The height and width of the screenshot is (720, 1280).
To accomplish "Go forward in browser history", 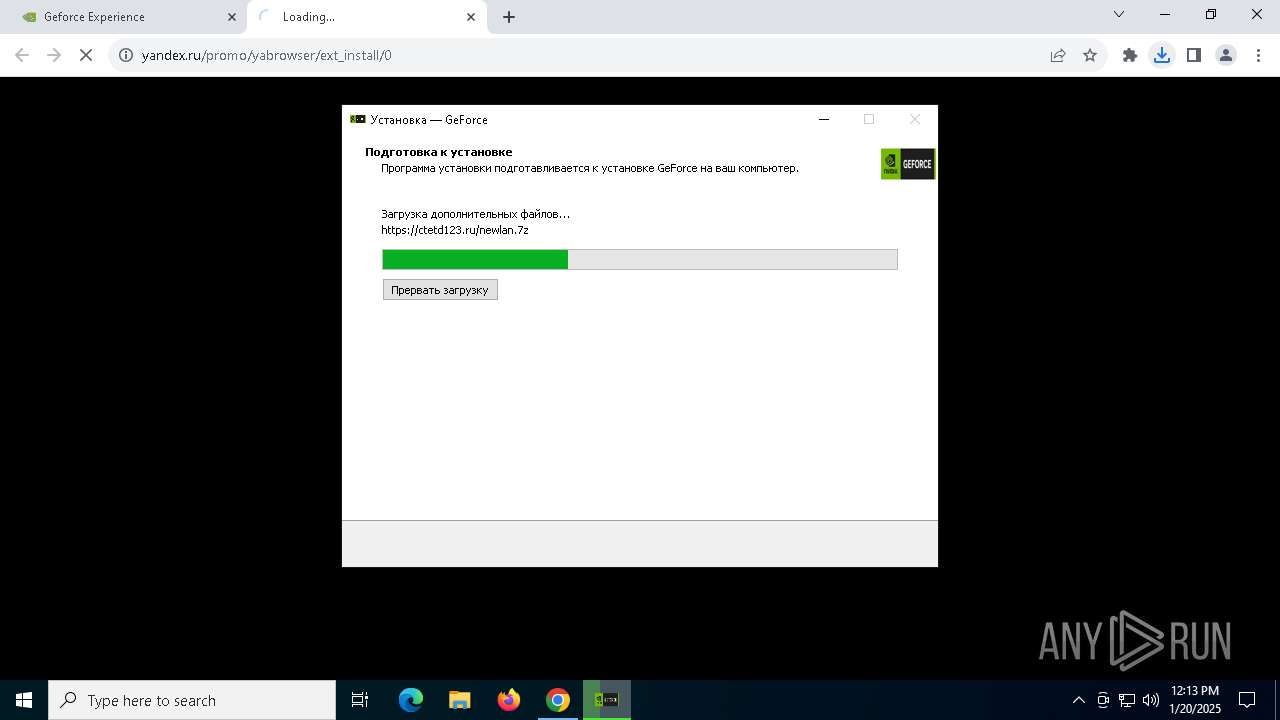I will click(54, 55).
